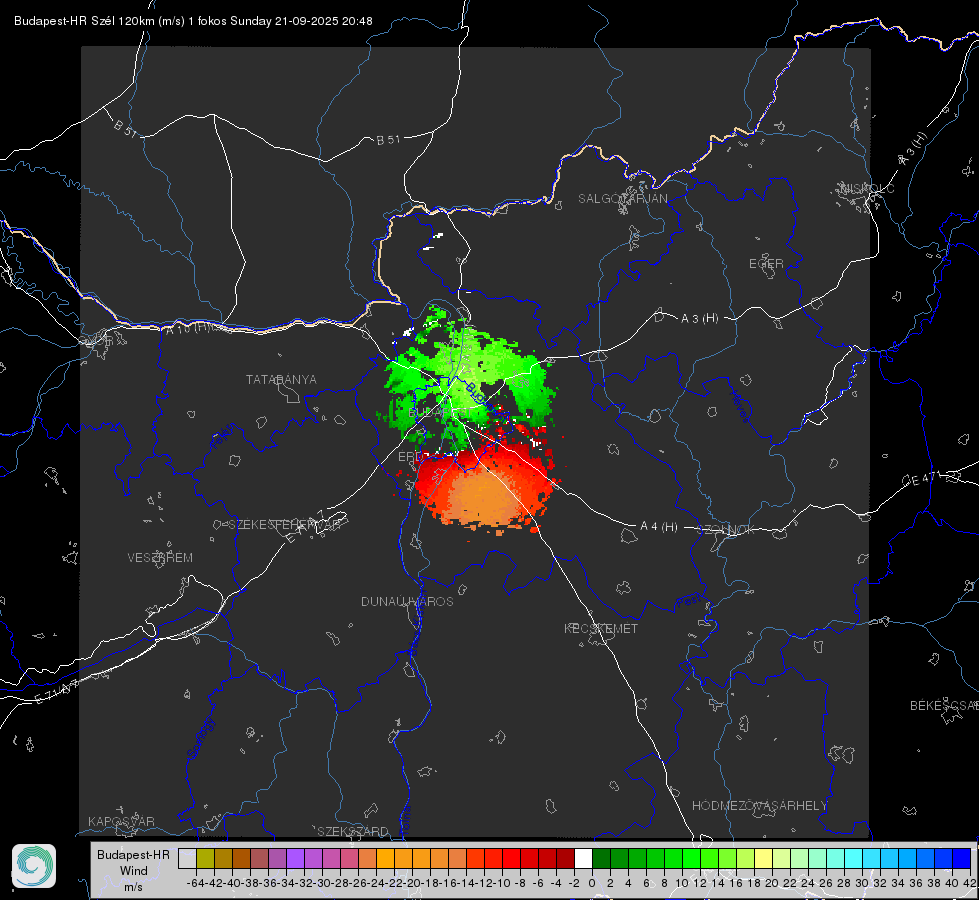Select the orange swatch between -24 and -22

point(385,858)
